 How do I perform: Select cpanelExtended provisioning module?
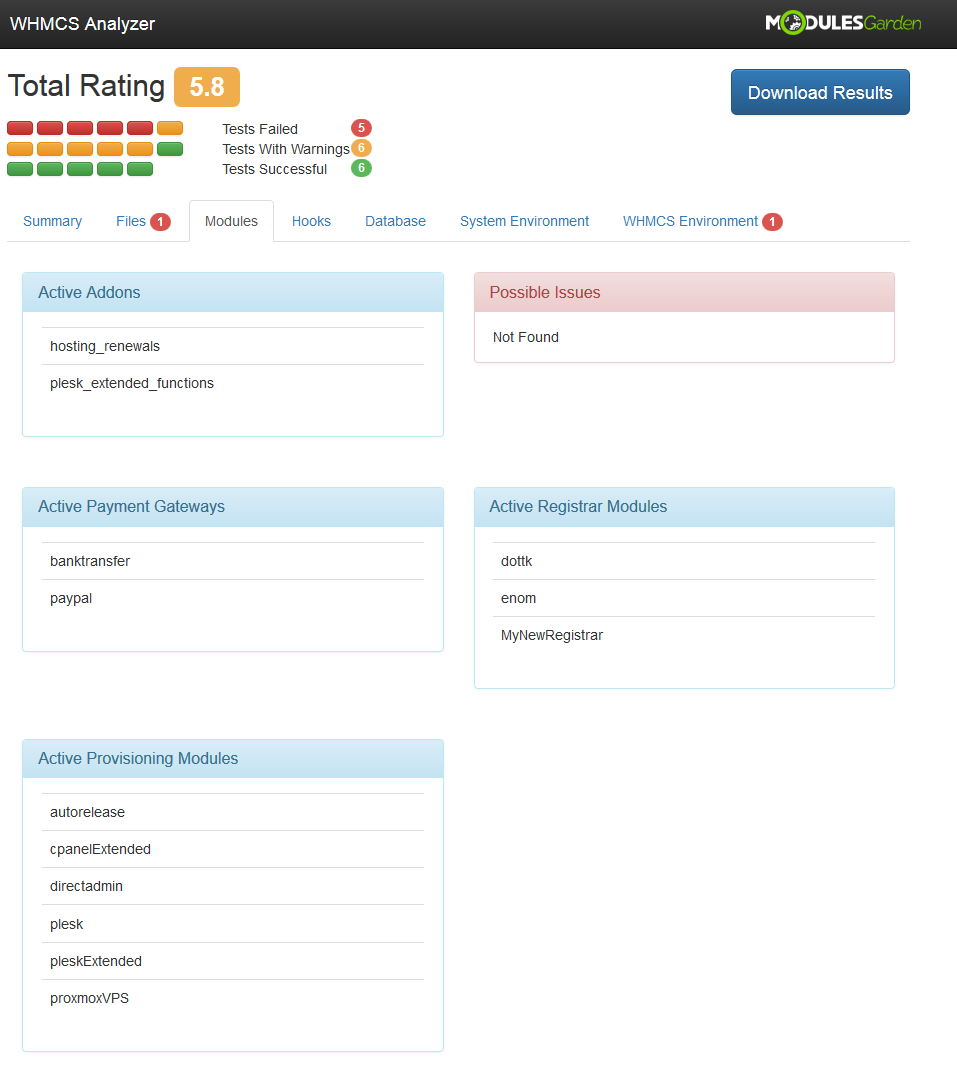(x=233, y=849)
